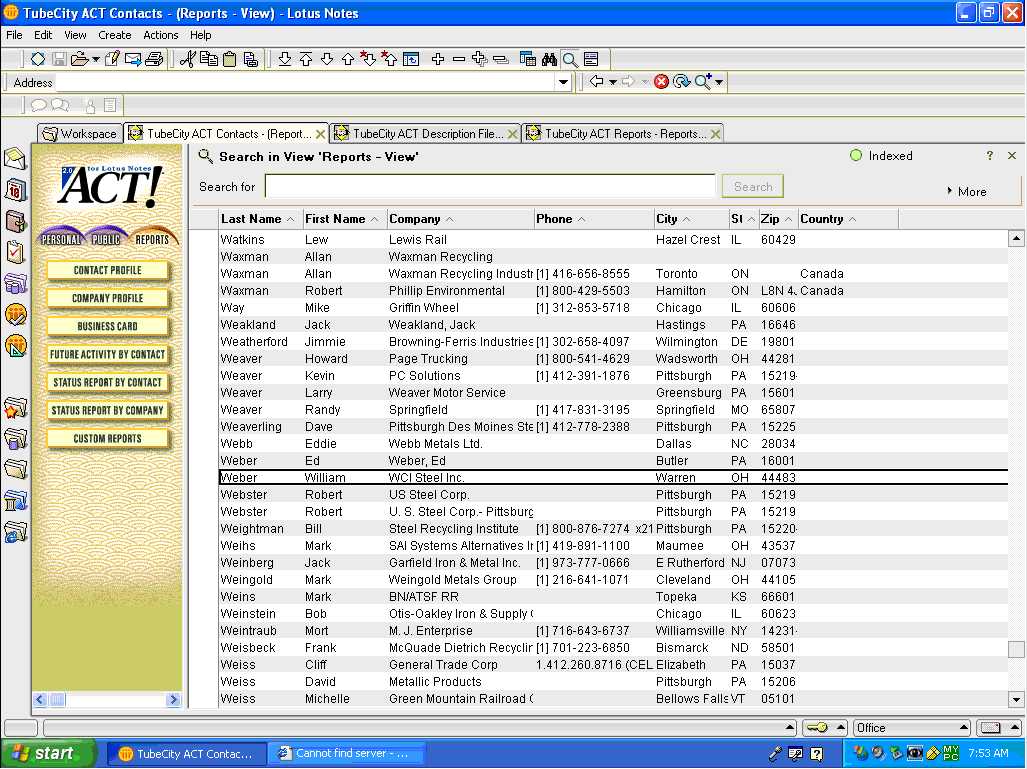Click the Windows Start button
Screen dimensions: 1027x769
click(50, 753)
